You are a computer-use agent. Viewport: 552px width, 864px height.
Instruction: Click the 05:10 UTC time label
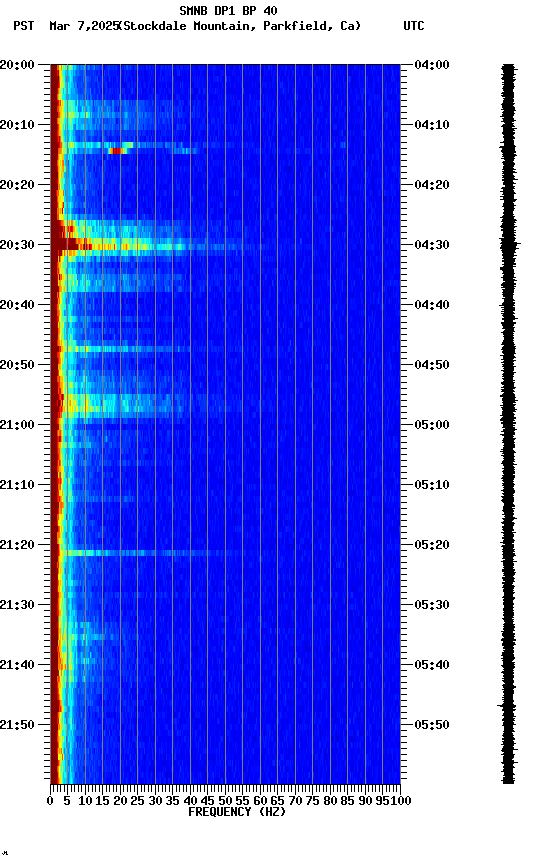432,485
